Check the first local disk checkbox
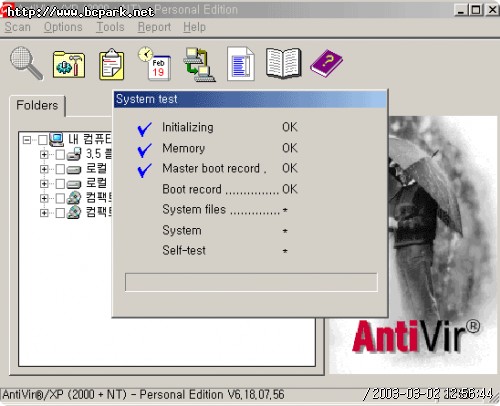The height and width of the screenshot is (406, 500). click(60, 169)
